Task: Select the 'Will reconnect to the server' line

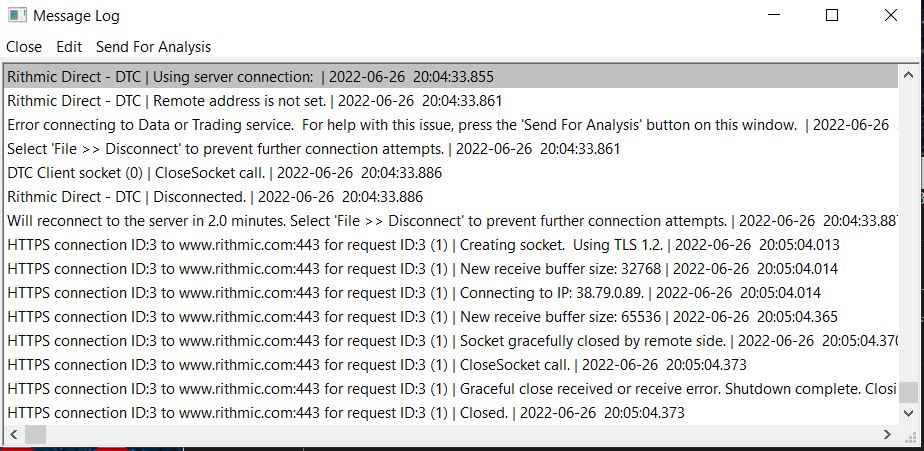Action: (x=400, y=221)
